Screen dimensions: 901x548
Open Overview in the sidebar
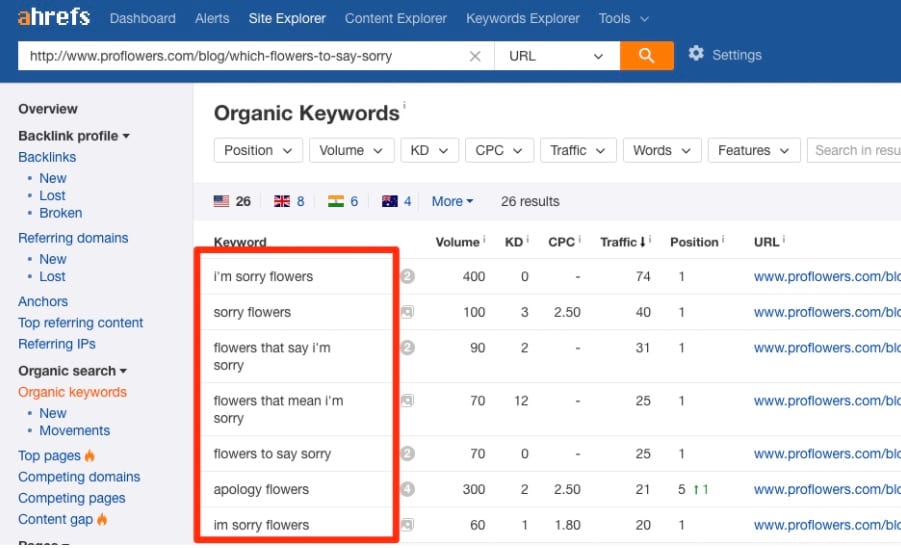pos(48,109)
